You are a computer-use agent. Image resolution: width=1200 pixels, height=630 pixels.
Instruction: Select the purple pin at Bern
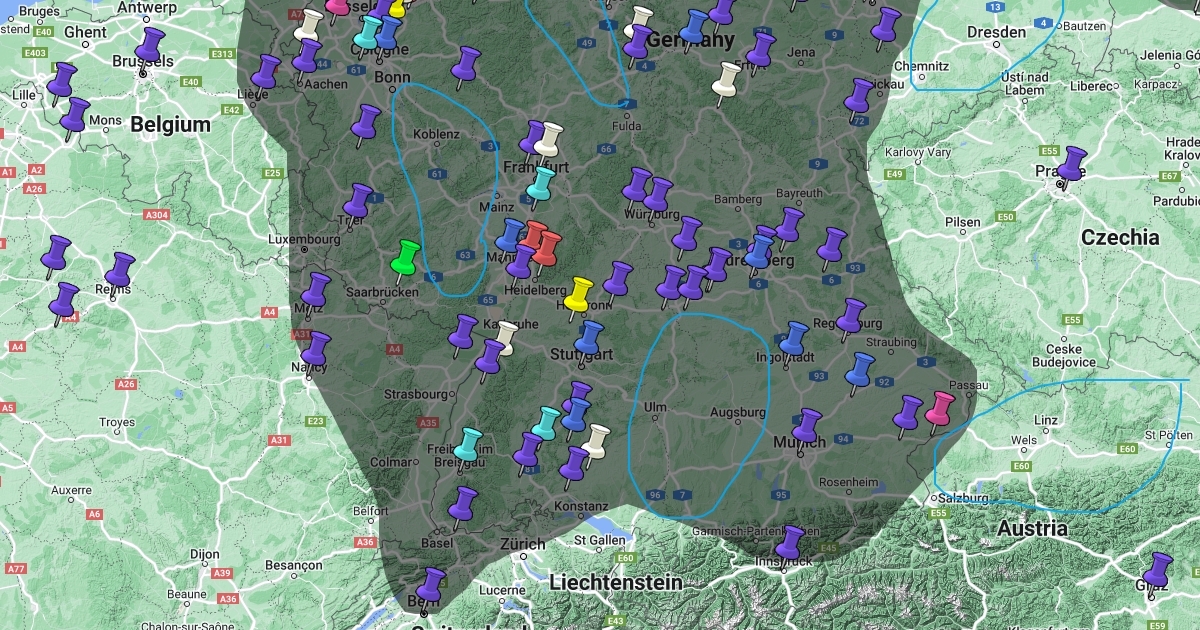tap(431, 585)
